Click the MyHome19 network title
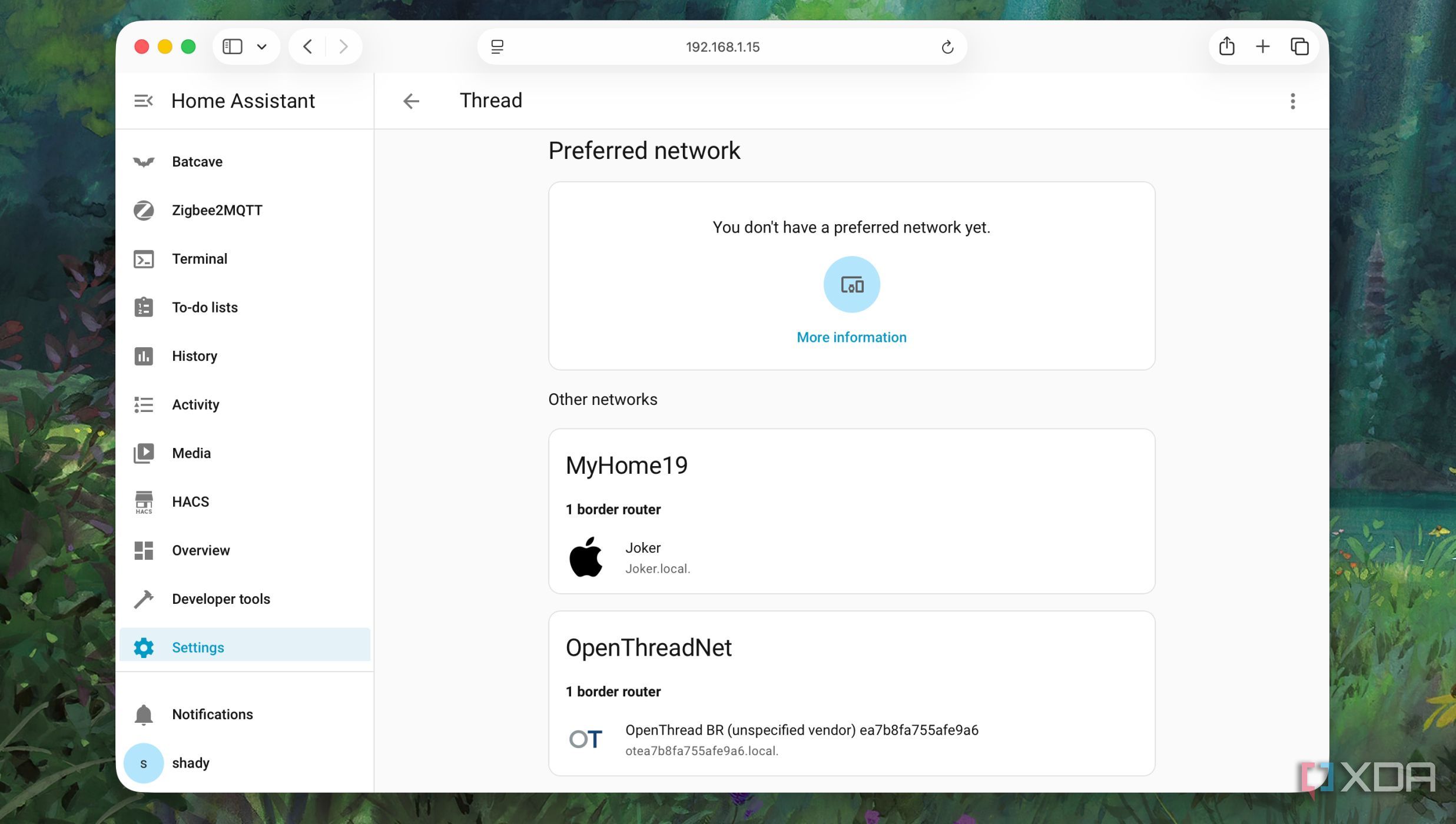The width and height of the screenshot is (1456, 824). tap(626, 466)
